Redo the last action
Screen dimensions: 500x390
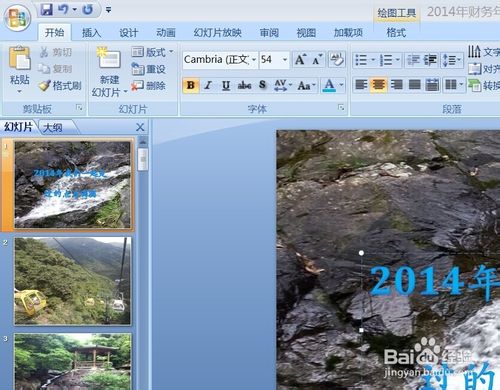(x=88, y=10)
